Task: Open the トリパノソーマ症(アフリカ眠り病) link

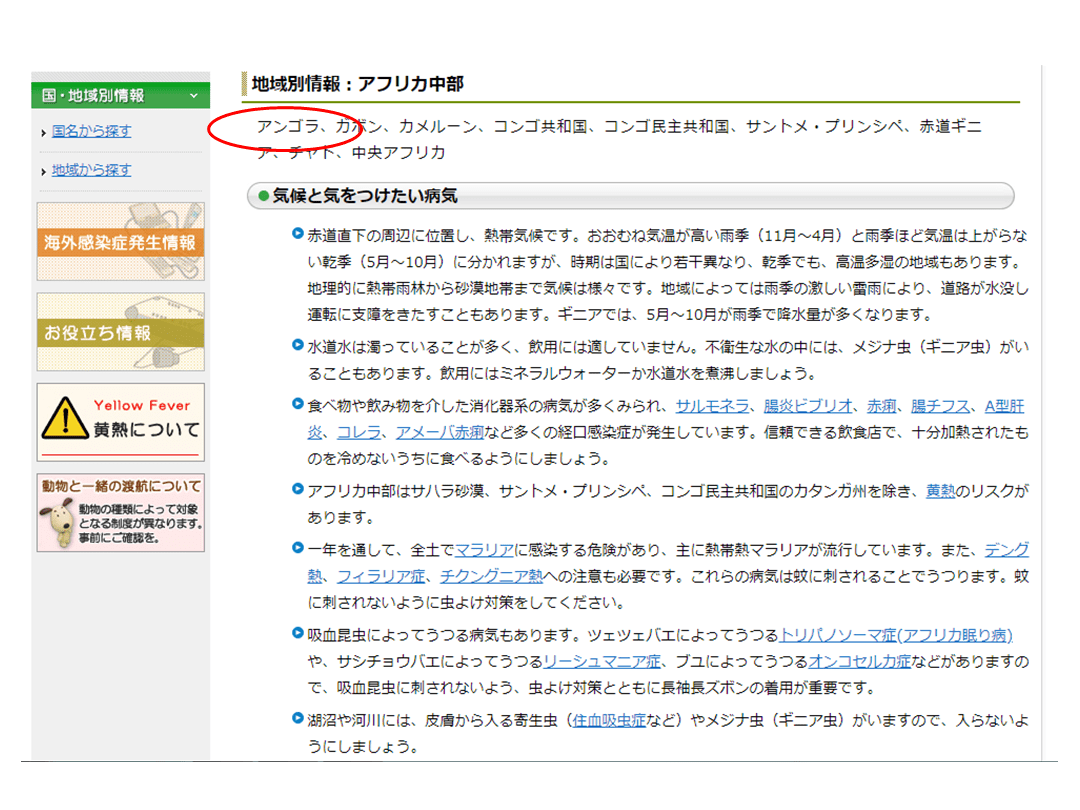Action: 896,635
